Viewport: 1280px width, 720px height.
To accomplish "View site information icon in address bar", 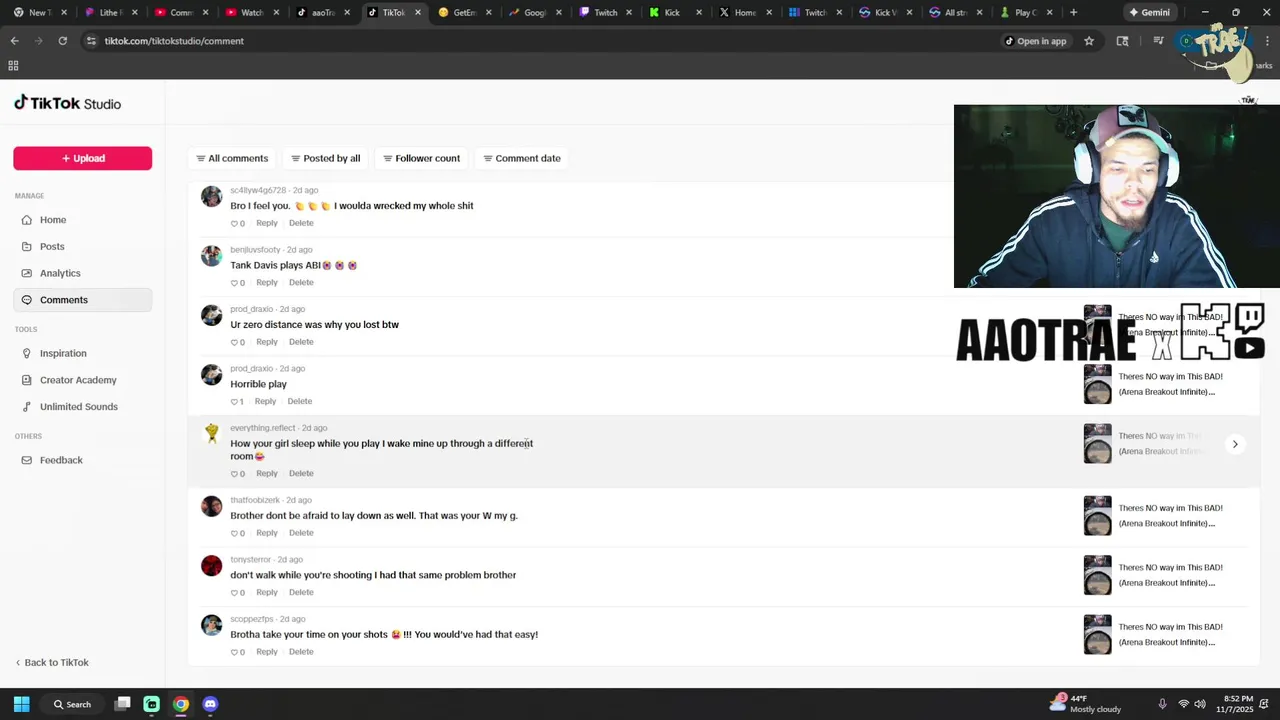I will (91, 41).
